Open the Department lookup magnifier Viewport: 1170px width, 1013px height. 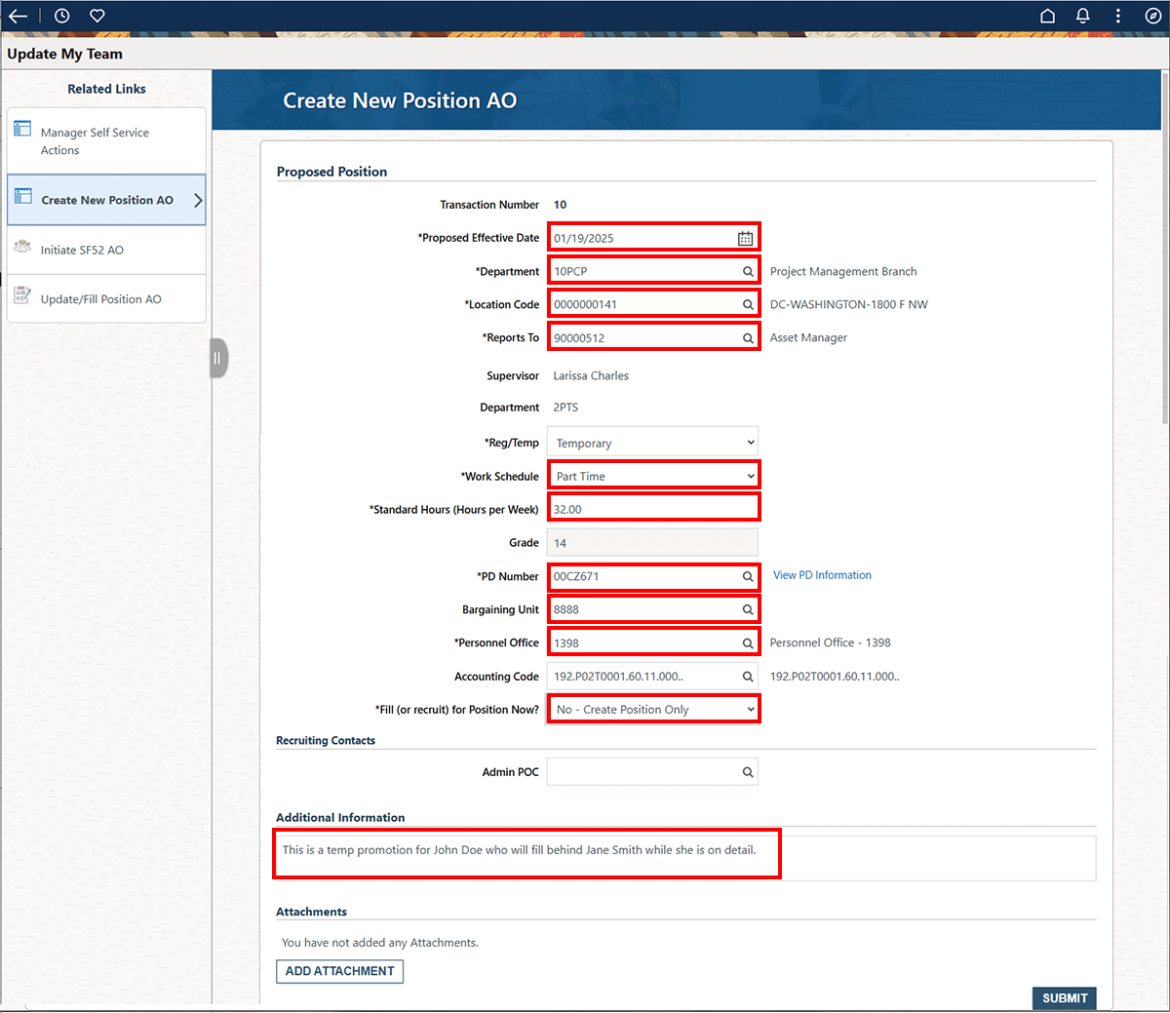click(x=747, y=270)
